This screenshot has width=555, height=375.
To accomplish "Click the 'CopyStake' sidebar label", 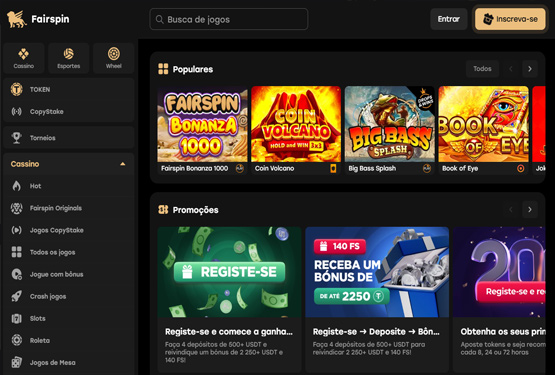I will coord(47,112).
